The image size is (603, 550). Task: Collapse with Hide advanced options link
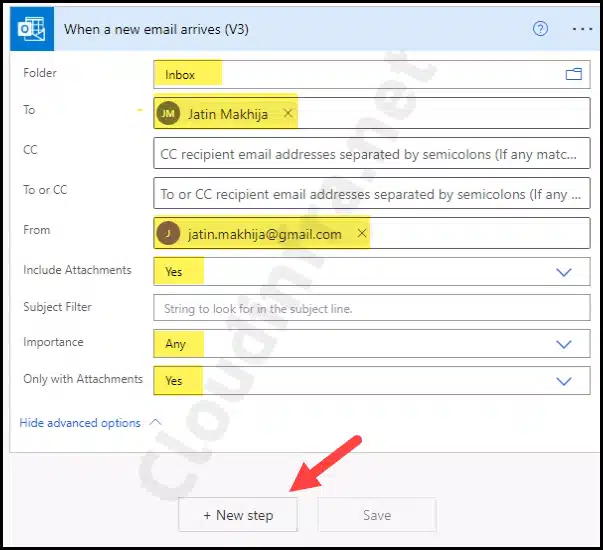click(80, 423)
